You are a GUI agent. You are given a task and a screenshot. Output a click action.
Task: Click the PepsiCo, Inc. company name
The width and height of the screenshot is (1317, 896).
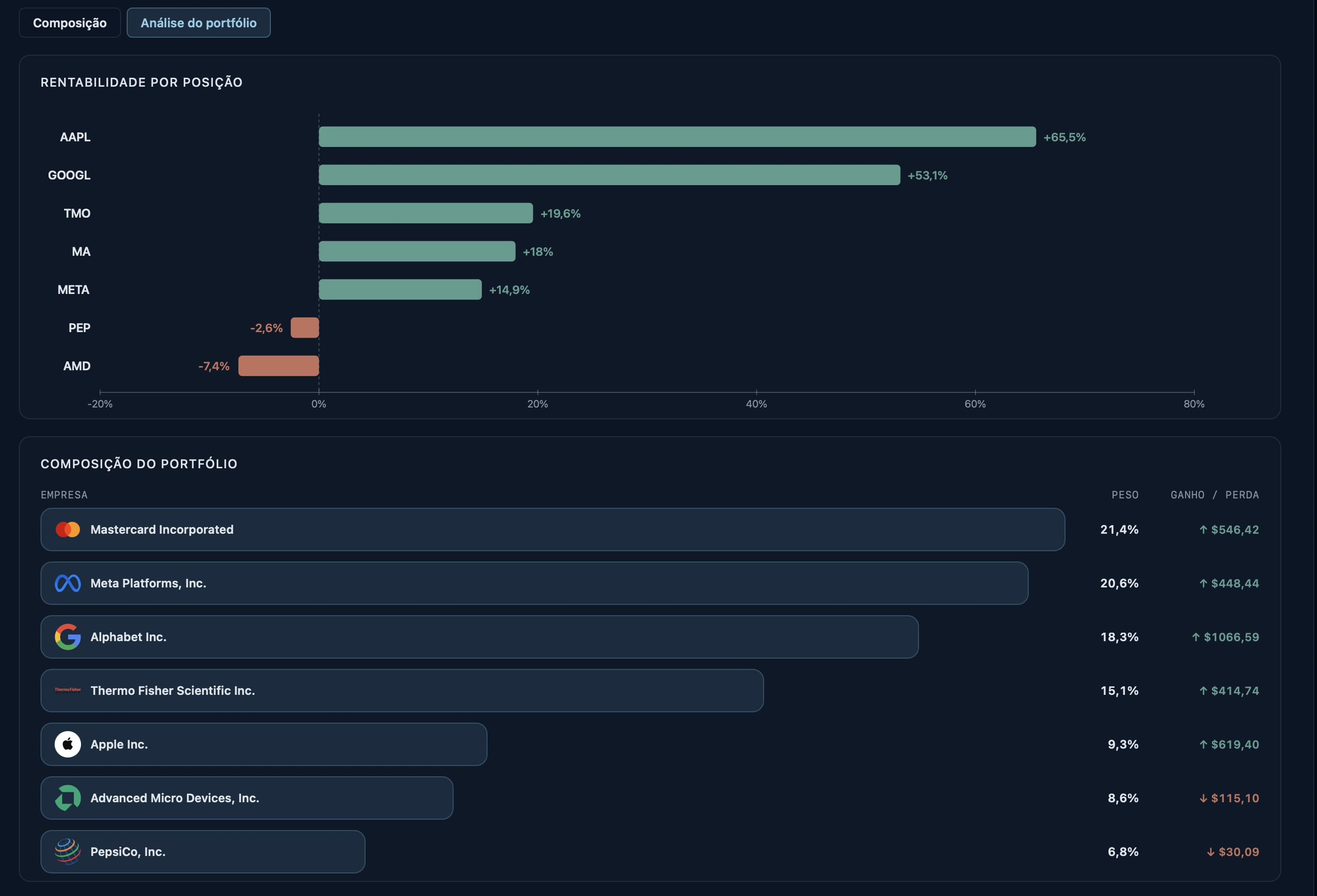pos(128,852)
